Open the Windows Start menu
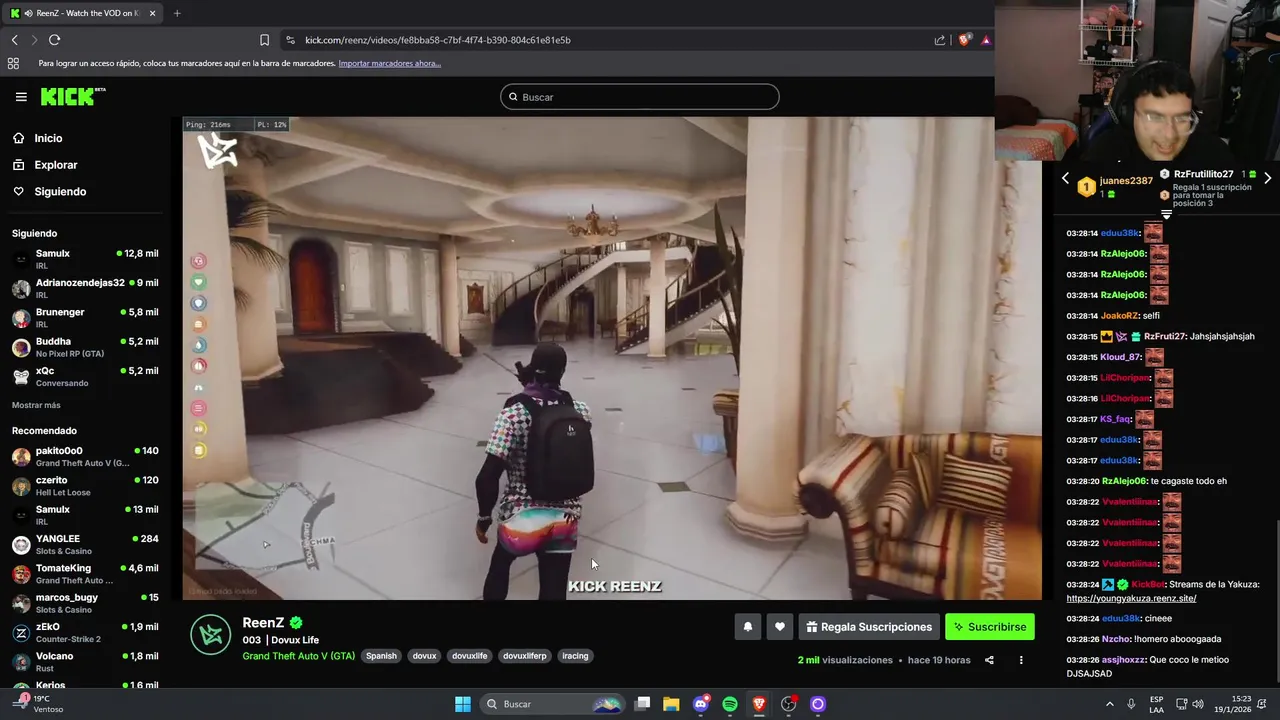This screenshot has height=720, width=1280. pyautogui.click(x=463, y=704)
